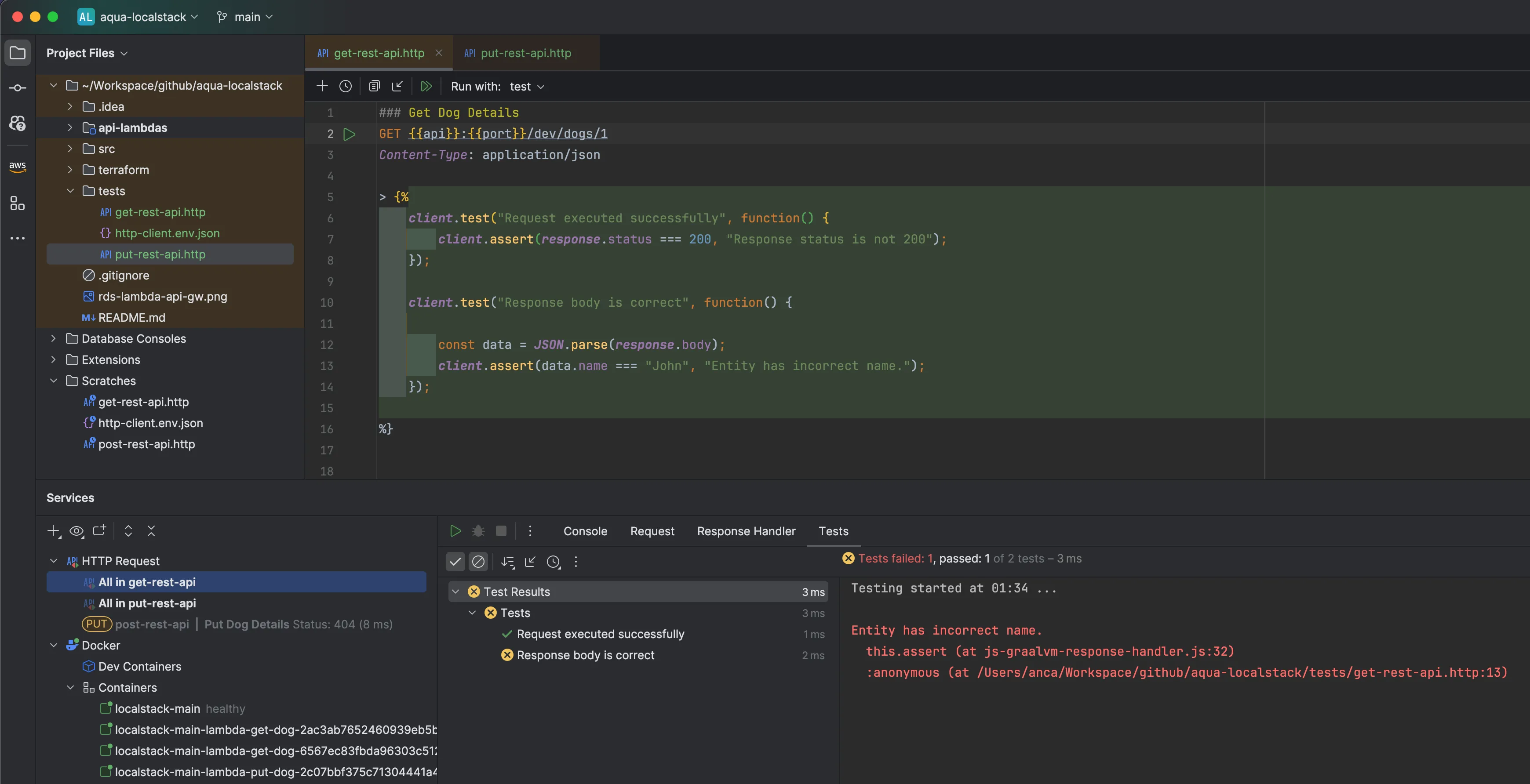
Task: Open the Run with test environment dropdown
Action: [x=526, y=86]
